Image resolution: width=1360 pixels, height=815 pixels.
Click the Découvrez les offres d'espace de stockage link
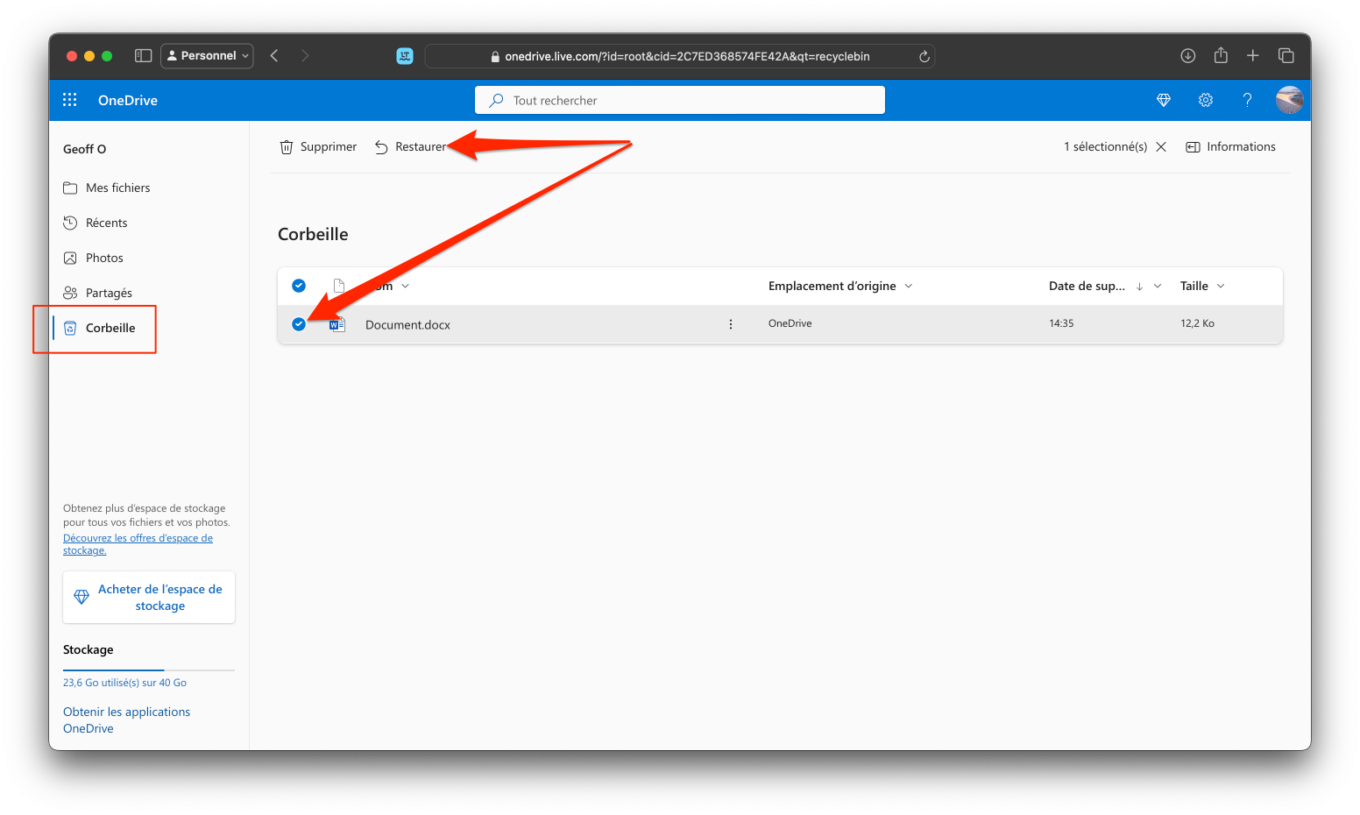coord(138,544)
